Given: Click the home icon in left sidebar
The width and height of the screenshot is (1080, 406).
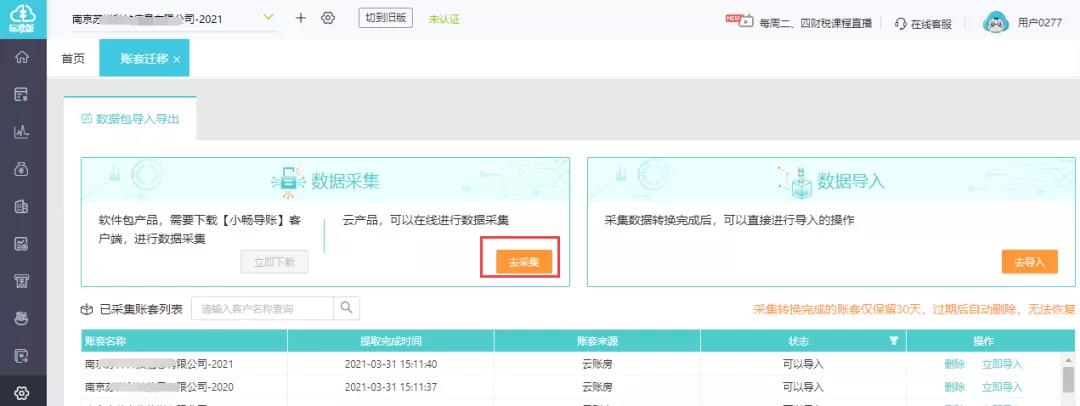Looking at the screenshot, I should [21, 57].
